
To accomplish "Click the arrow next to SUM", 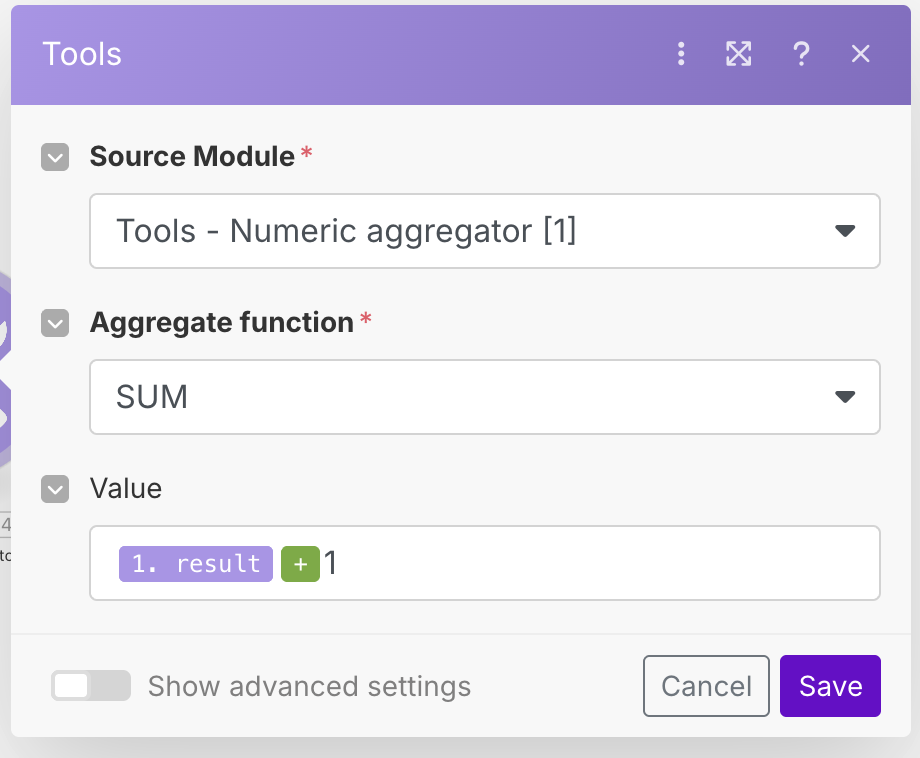I will pyautogui.click(x=845, y=397).
